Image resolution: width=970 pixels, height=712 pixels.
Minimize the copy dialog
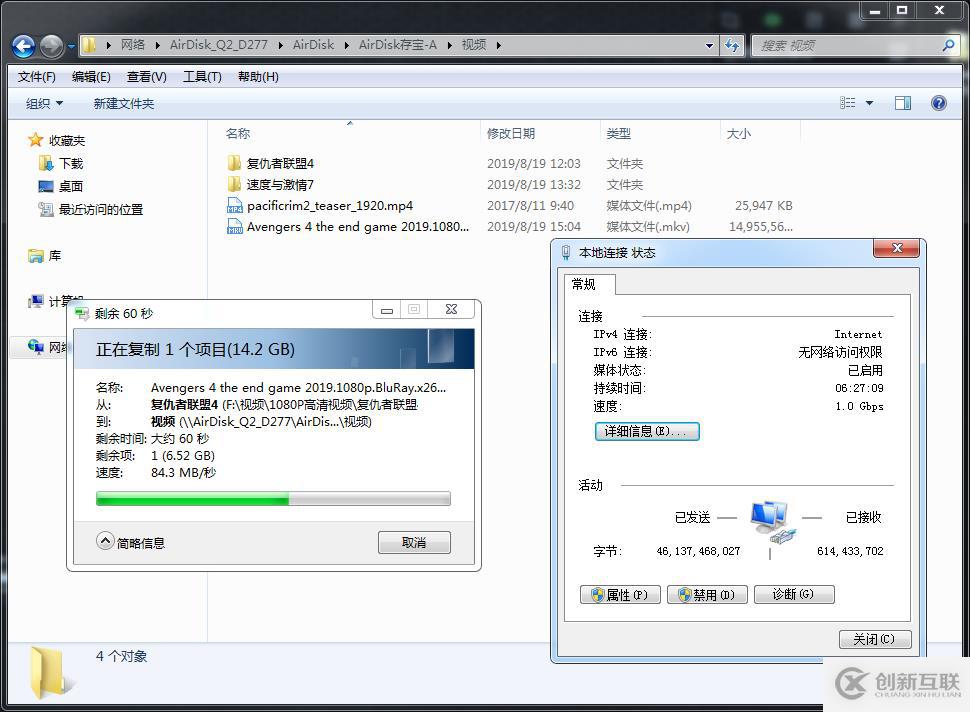[x=387, y=309]
